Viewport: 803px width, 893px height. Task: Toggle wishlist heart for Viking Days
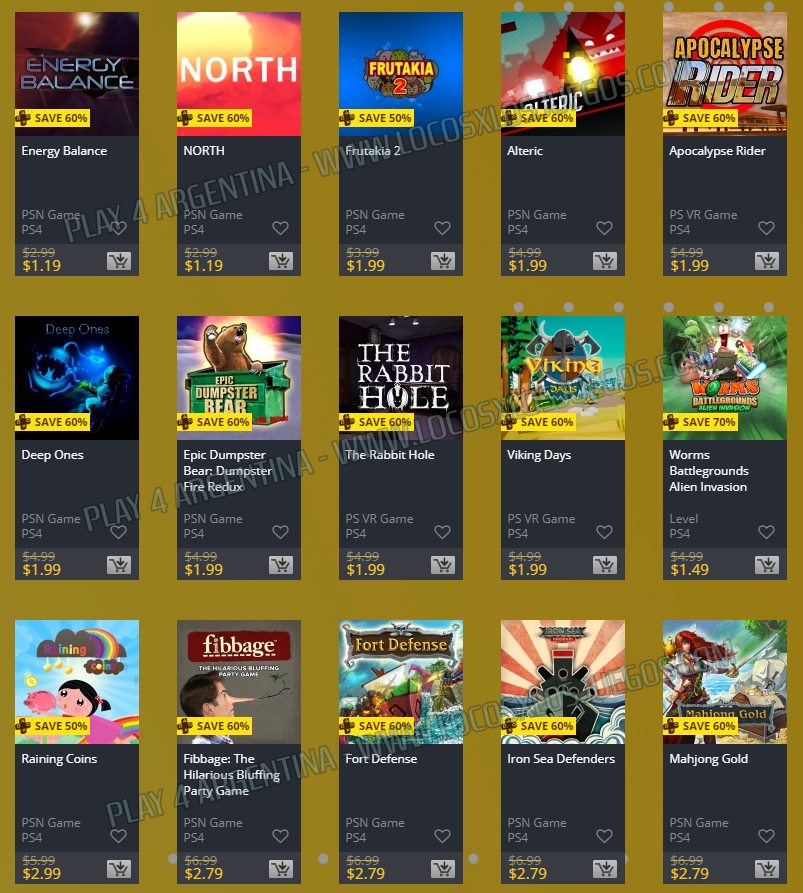(604, 532)
